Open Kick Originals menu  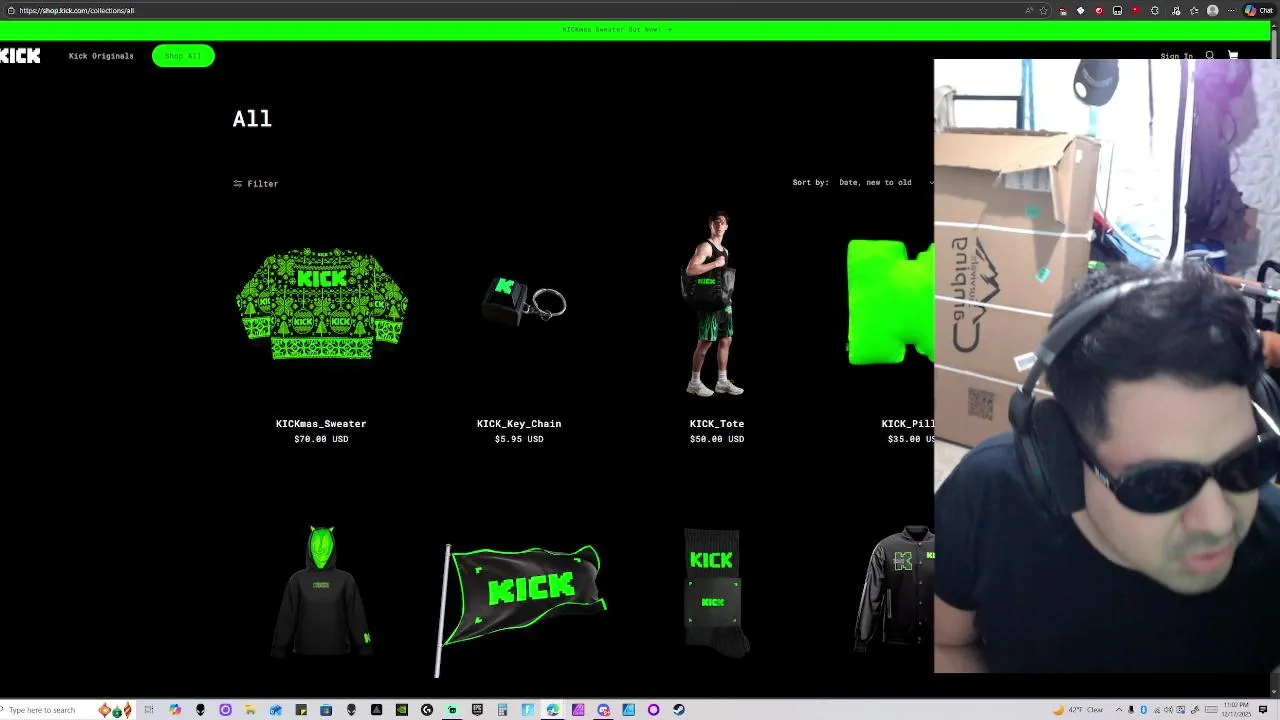click(101, 56)
